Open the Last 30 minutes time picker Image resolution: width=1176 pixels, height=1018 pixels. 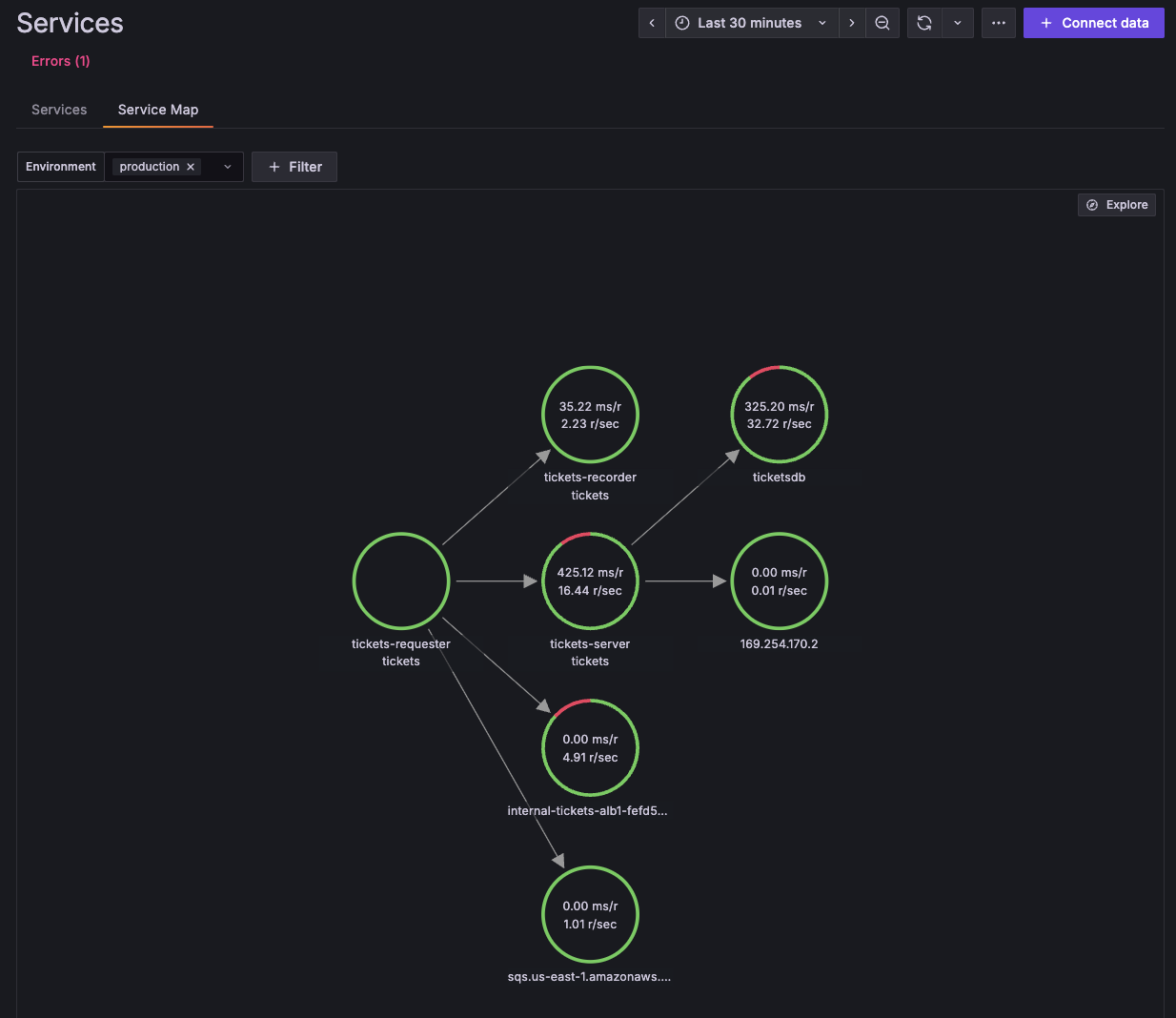(750, 23)
